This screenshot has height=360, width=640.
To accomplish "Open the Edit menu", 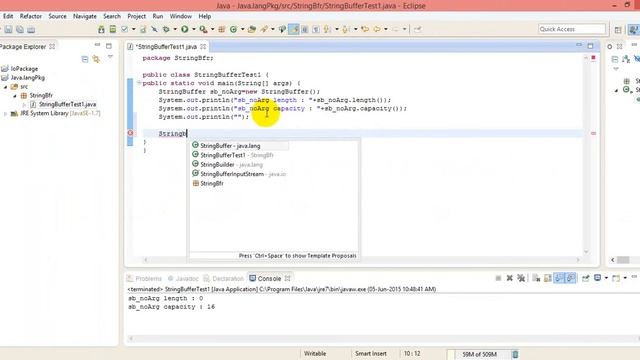I will click(x=8, y=16).
